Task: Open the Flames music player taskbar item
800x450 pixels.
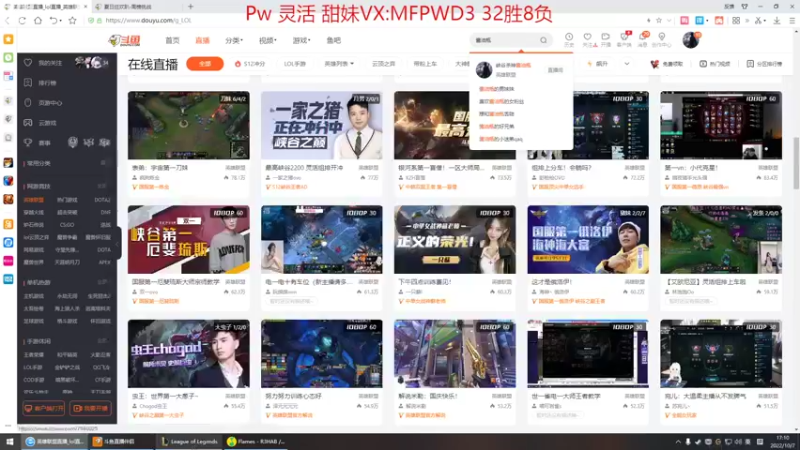Action: pyautogui.click(x=257, y=441)
